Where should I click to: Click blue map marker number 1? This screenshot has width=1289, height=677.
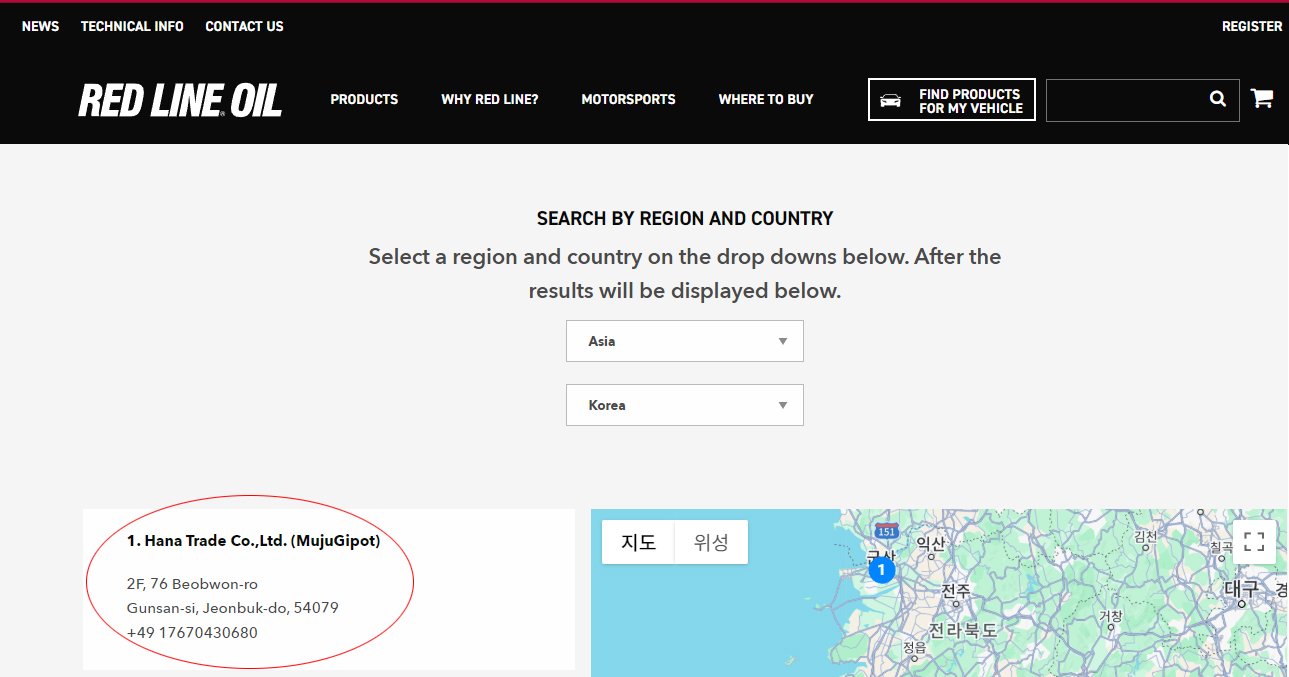pyautogui.click(x=881, y=570)
